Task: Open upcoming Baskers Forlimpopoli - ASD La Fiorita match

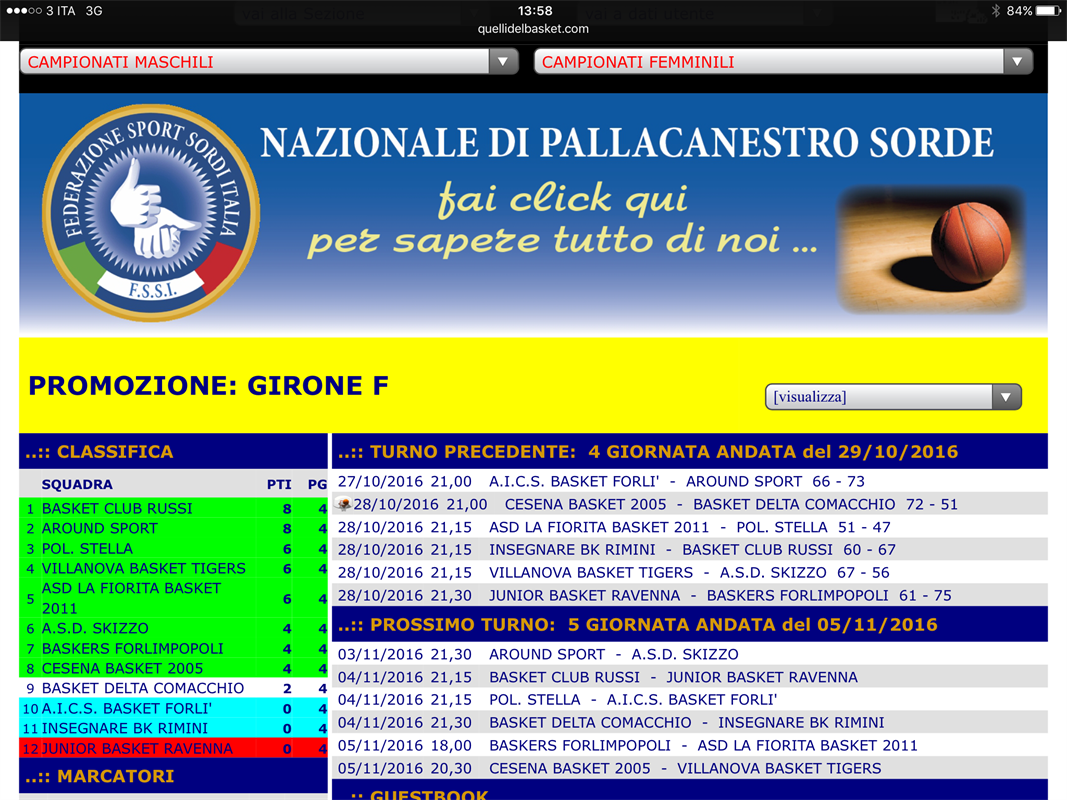Action: 689,746
